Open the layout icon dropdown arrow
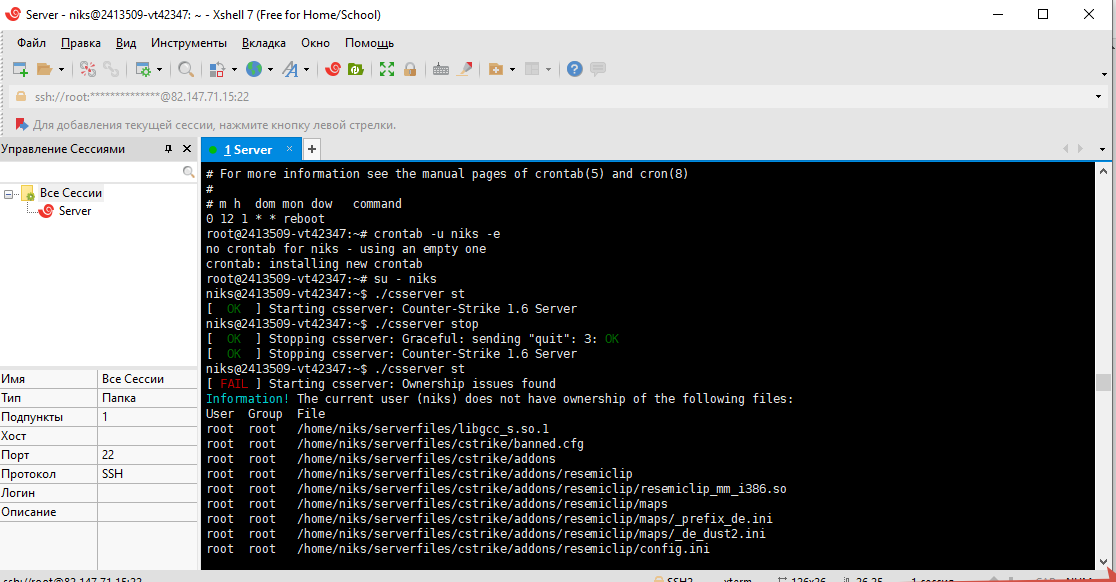This screenshot has width=1116, height=582. pyautogui.click(x=548, y=69)
